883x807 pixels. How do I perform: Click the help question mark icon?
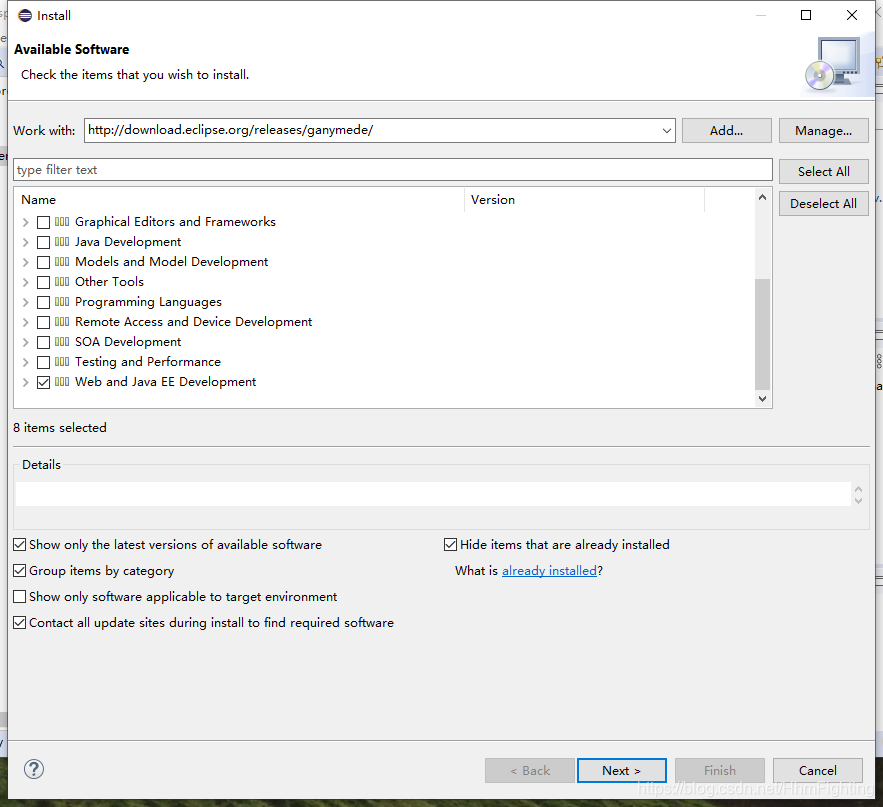34,769
